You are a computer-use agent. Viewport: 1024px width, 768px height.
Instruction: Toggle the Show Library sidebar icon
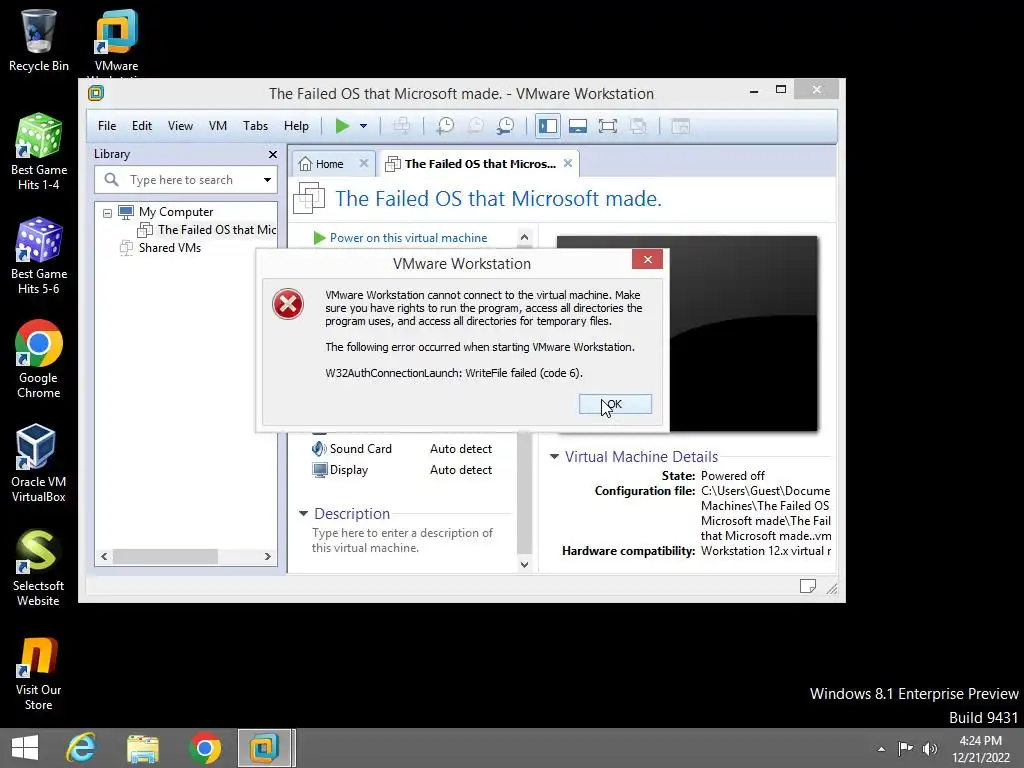548,126
